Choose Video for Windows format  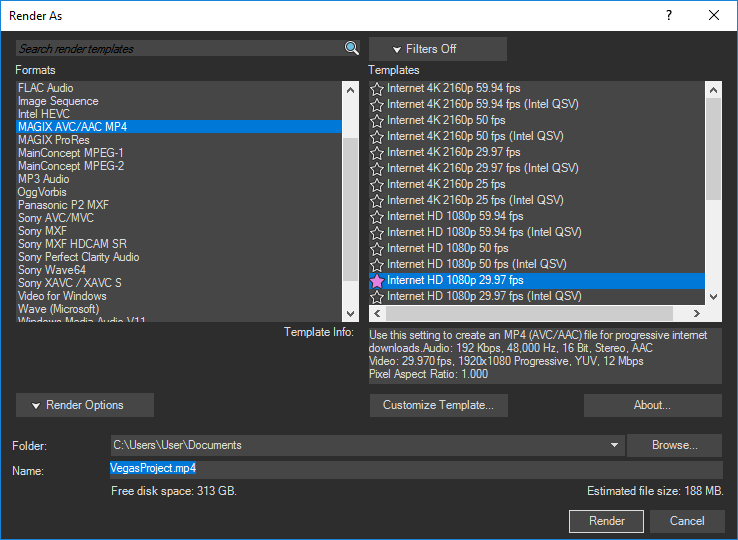(x=179, y=296)
